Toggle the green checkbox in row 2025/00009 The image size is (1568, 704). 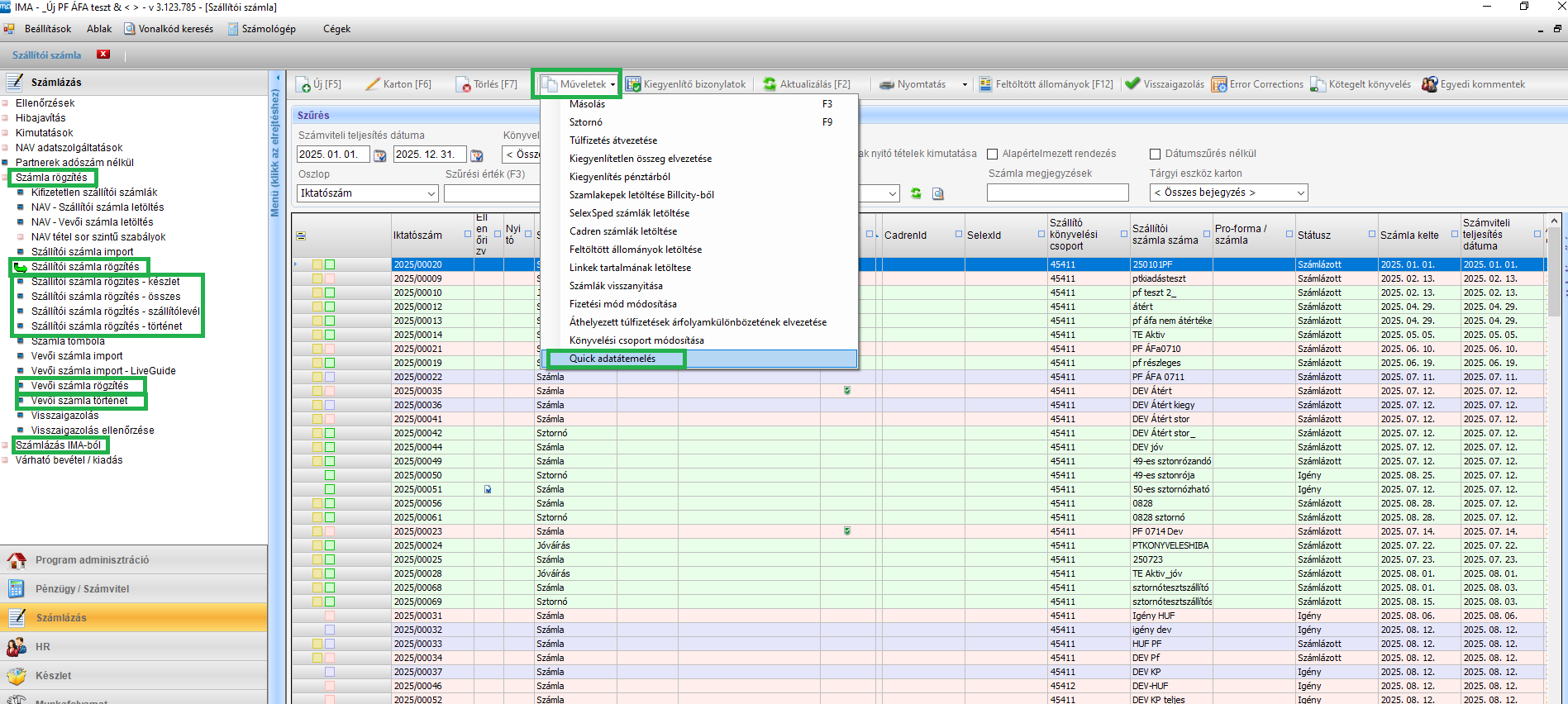tap(330, 278)
